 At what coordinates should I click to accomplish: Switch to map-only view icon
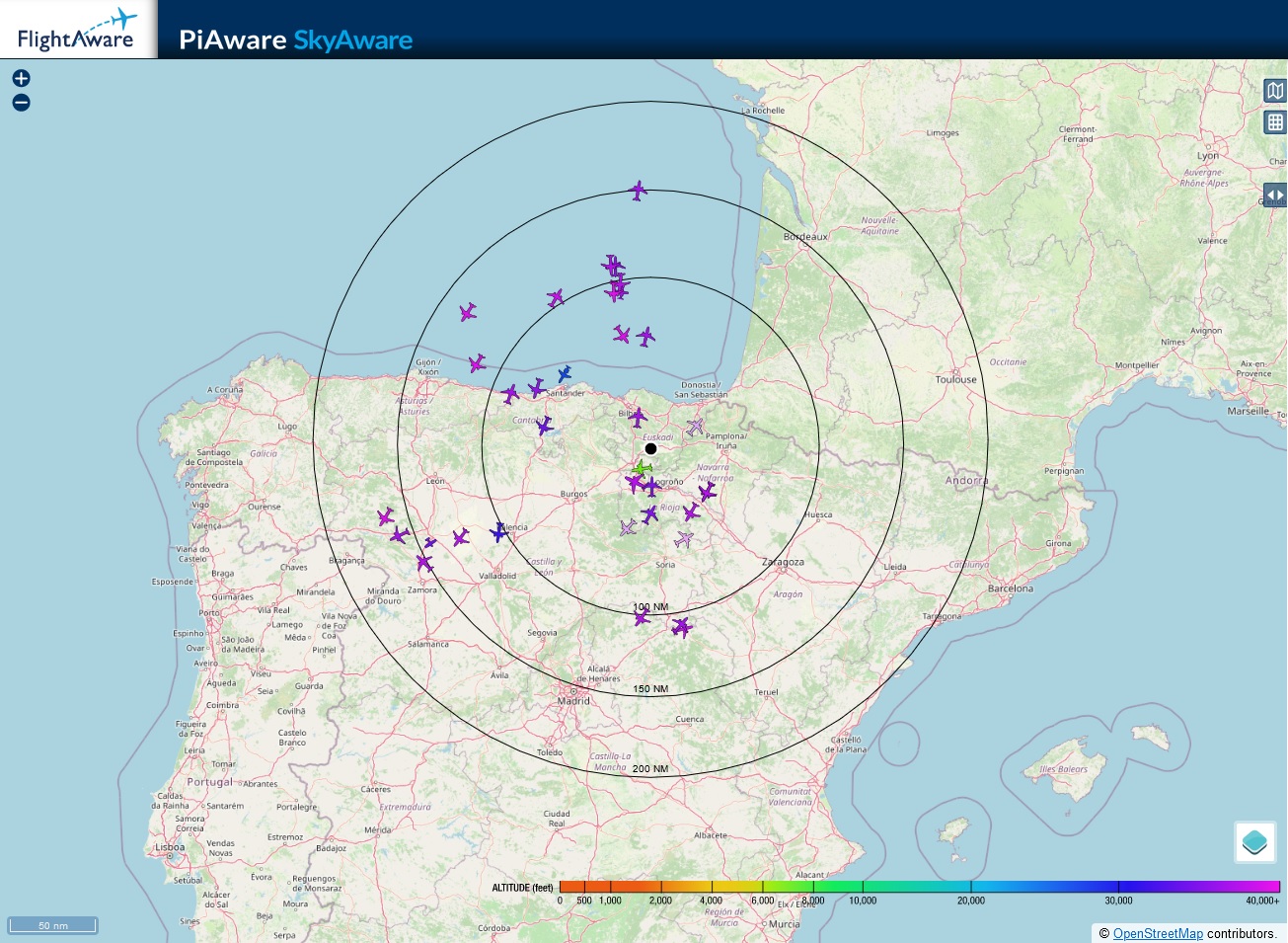(1275, 91)
